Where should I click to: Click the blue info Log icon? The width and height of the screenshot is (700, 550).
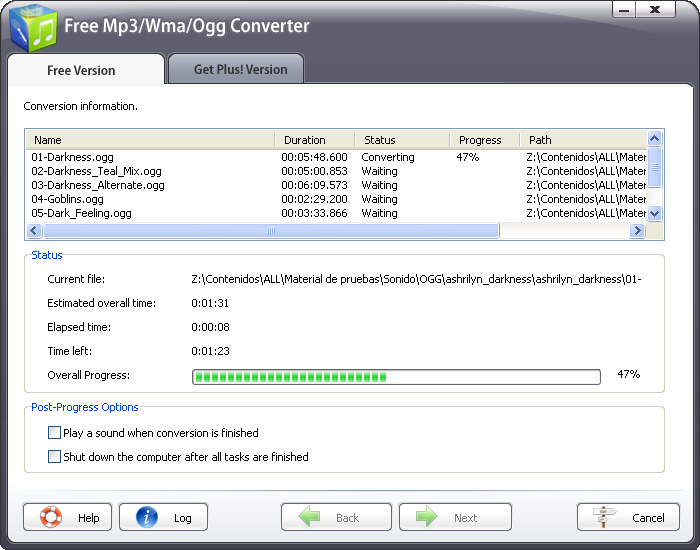coord(147,517)
